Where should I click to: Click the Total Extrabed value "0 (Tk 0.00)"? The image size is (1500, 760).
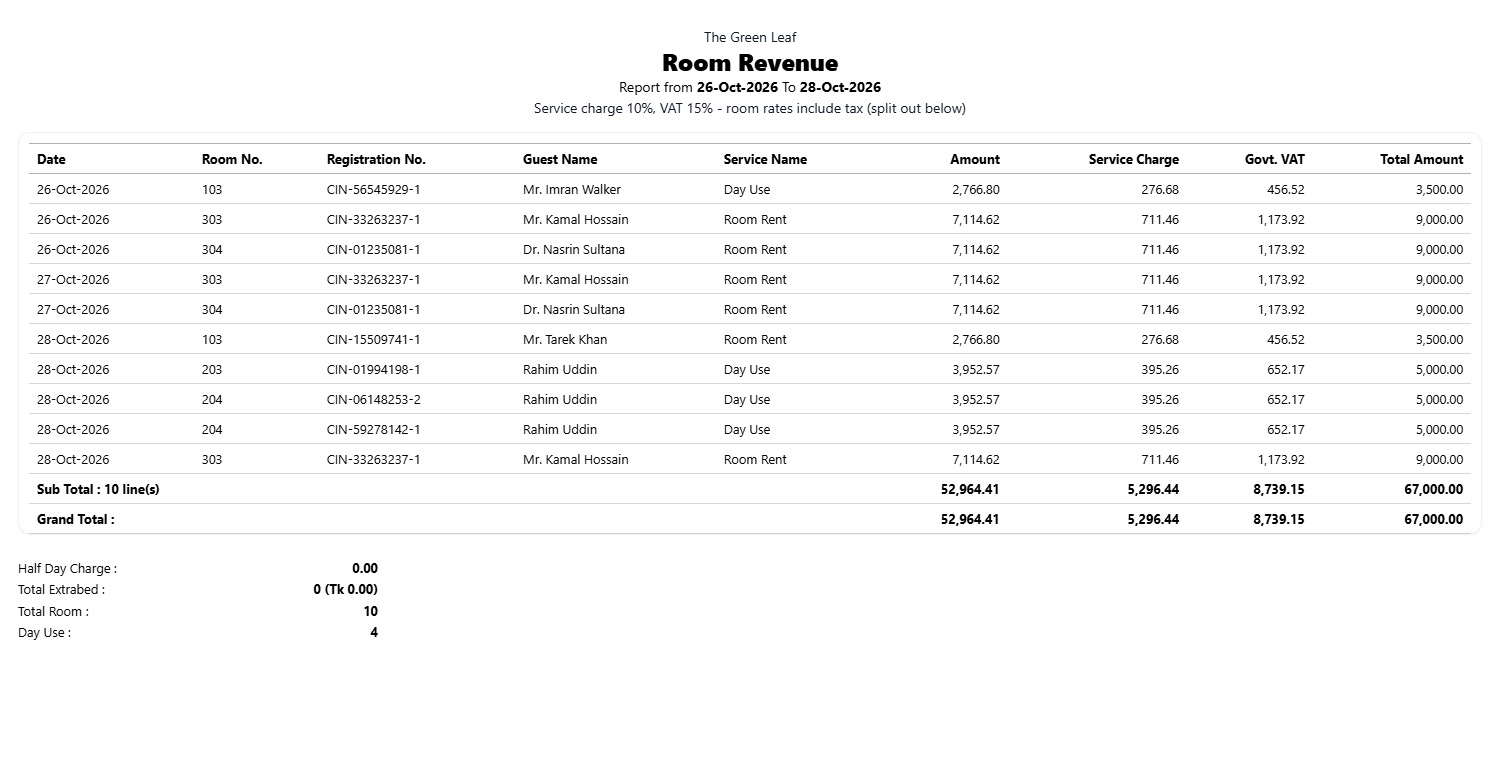345,589
